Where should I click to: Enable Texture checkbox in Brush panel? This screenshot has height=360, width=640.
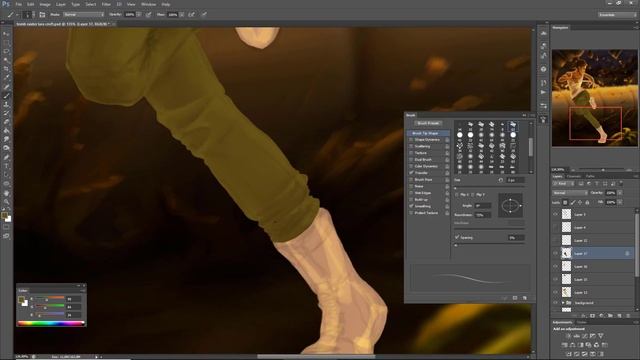pos(411,153)
